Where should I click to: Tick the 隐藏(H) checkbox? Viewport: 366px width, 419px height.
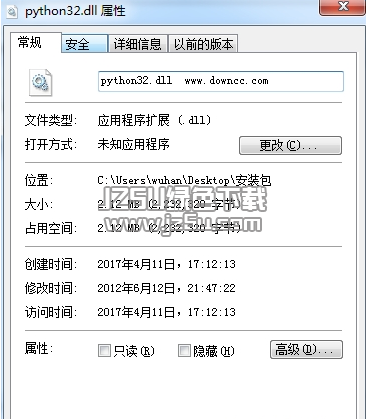pos(184,351)
